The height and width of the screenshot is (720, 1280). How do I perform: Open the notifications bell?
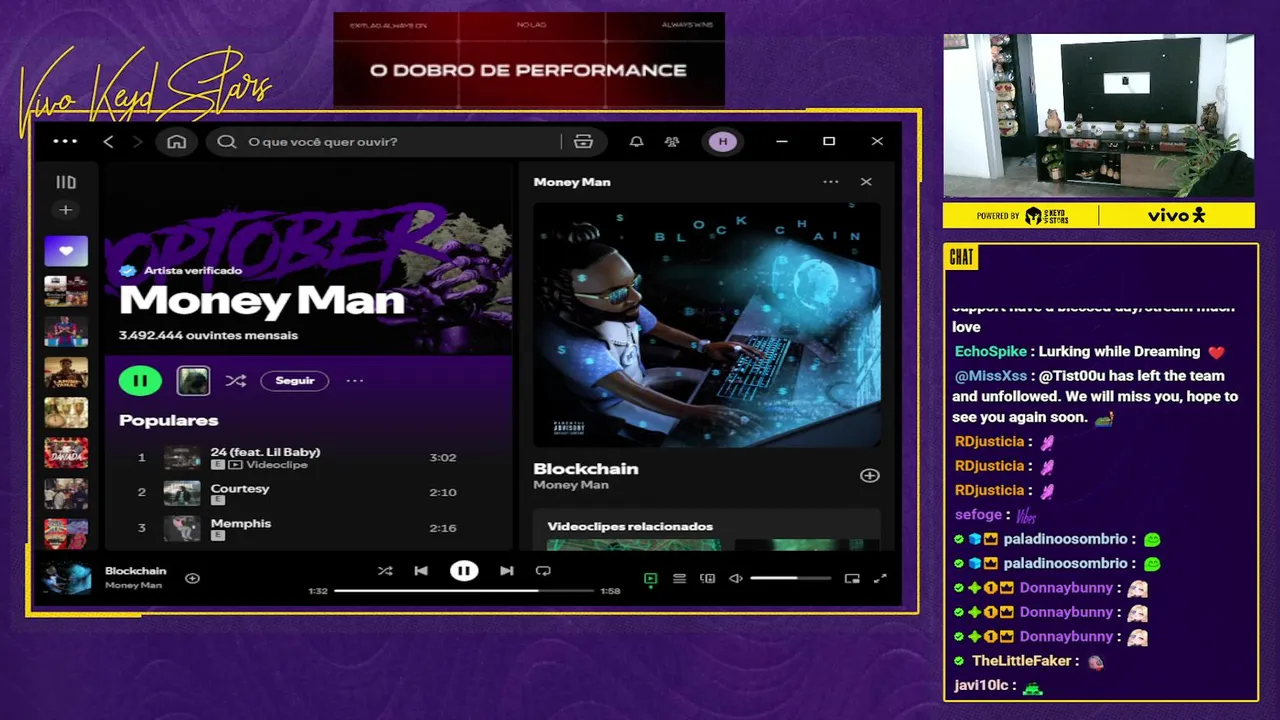(636, 141)
